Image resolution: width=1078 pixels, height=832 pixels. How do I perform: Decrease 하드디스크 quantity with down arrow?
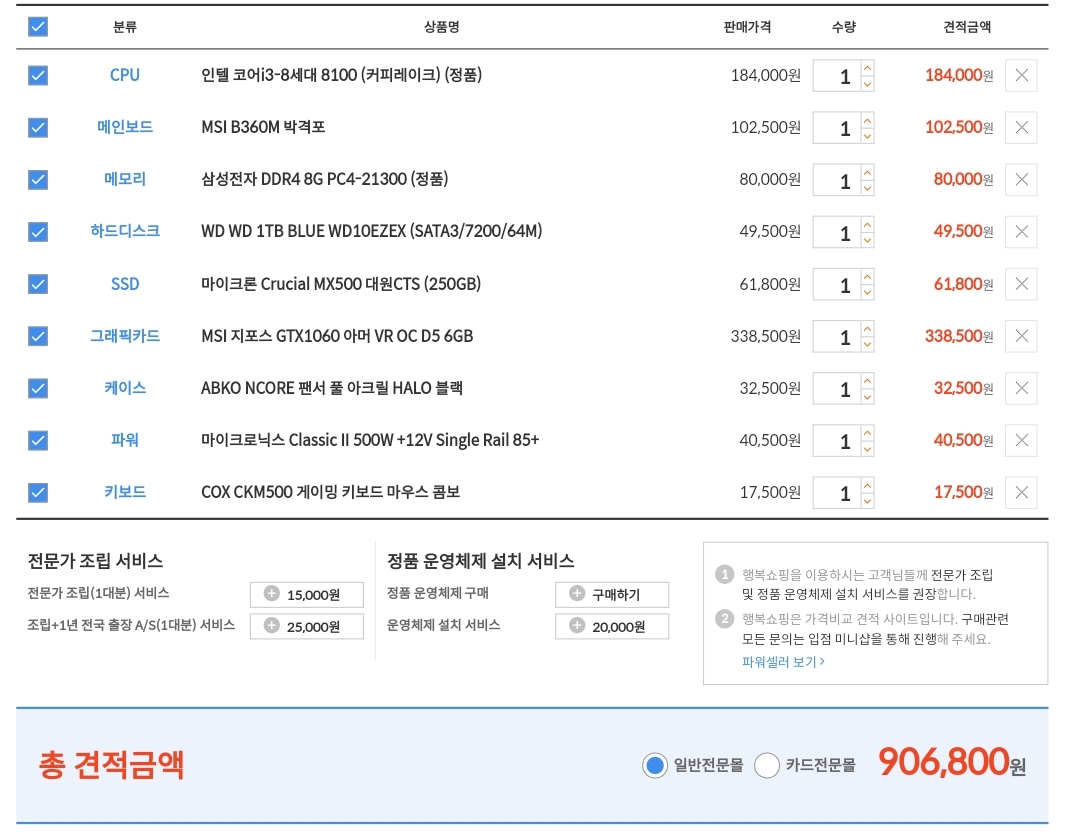click(868, 240)
